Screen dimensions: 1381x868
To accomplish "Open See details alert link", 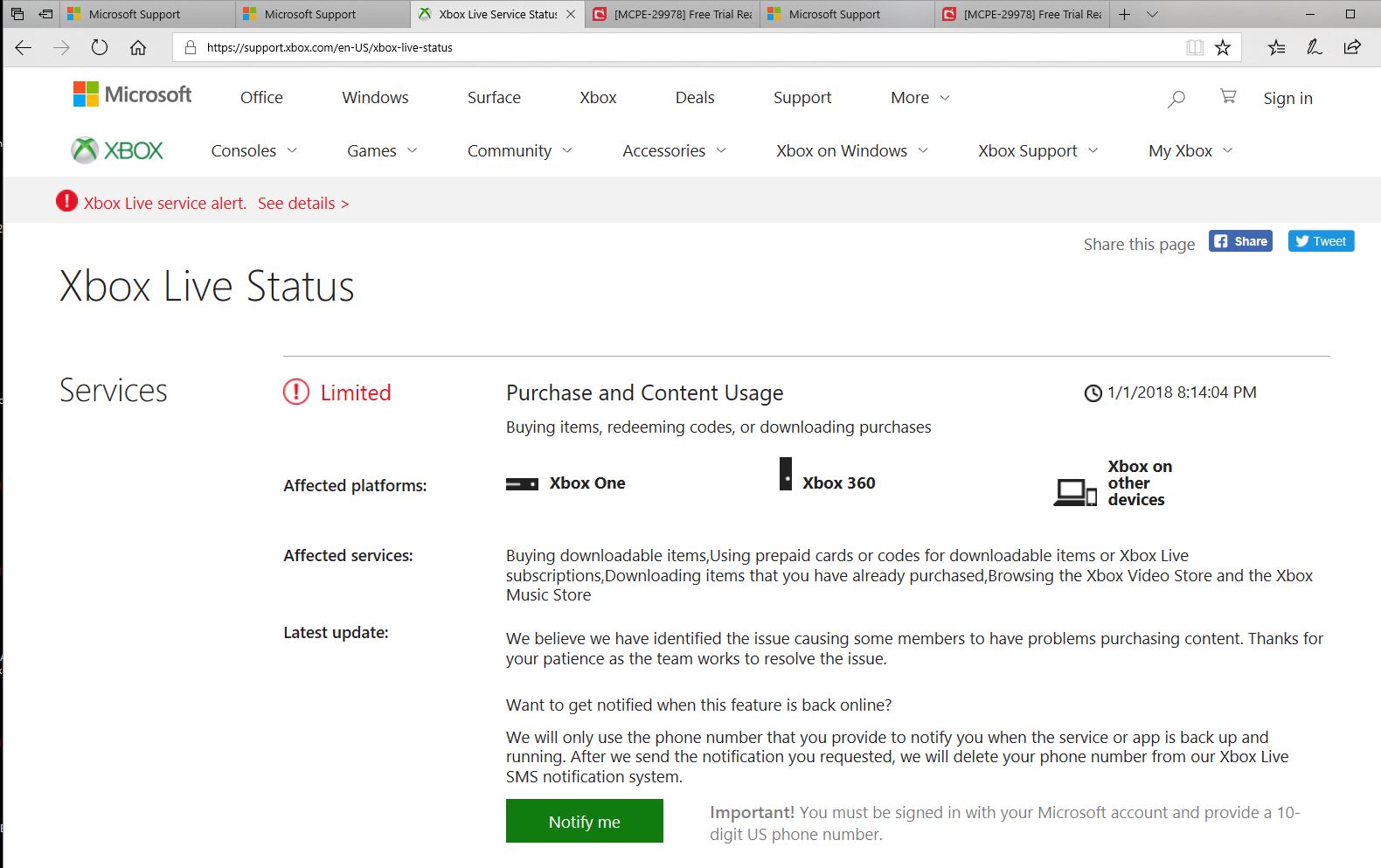I will tap(302, 204).
